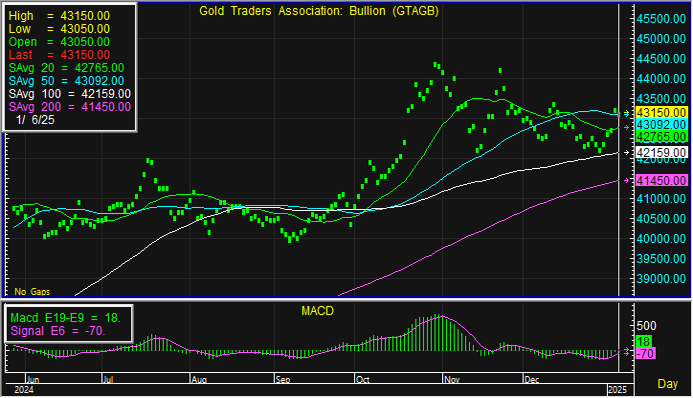Click the magenta -70 signal value tag

click(x=645, y=353)
